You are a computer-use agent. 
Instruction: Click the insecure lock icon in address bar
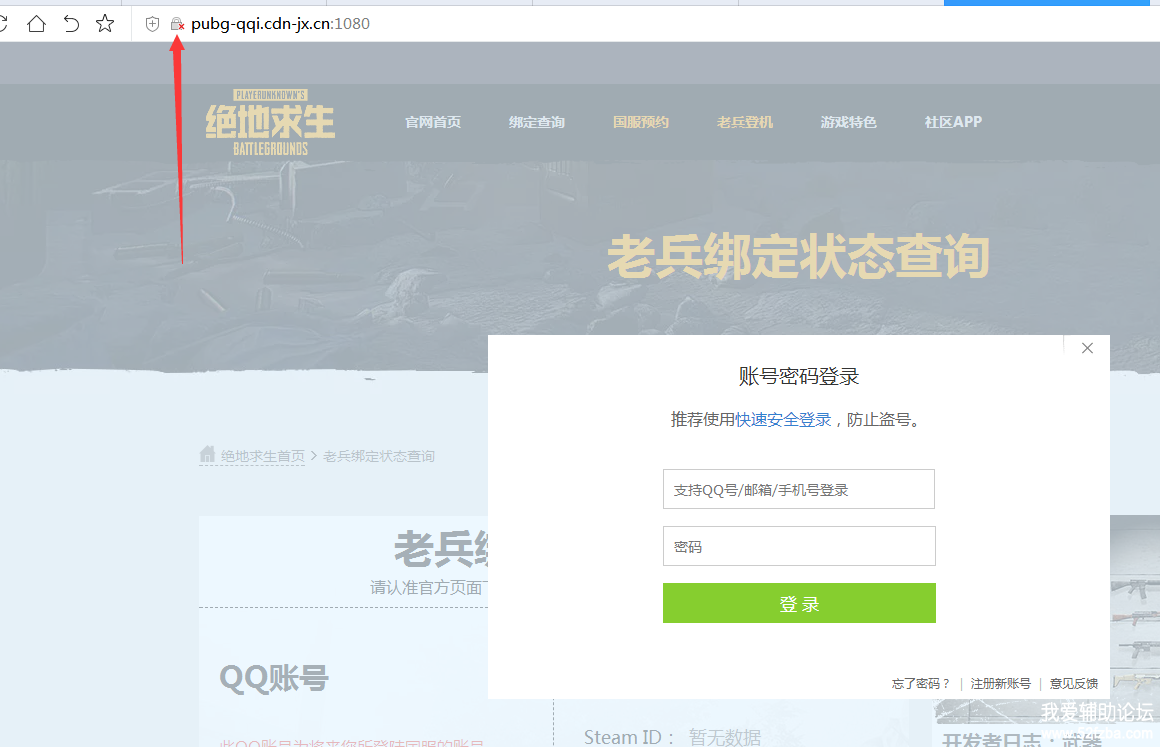point(177,24)
